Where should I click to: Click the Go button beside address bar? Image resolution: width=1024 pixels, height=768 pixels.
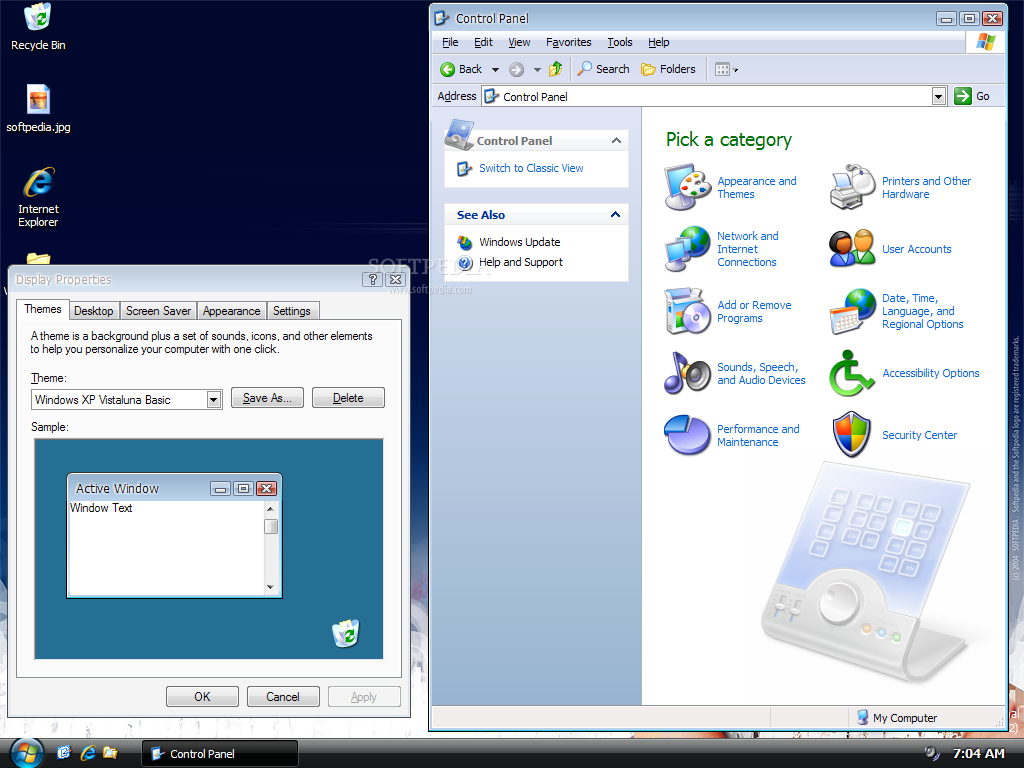pos(972,97)
